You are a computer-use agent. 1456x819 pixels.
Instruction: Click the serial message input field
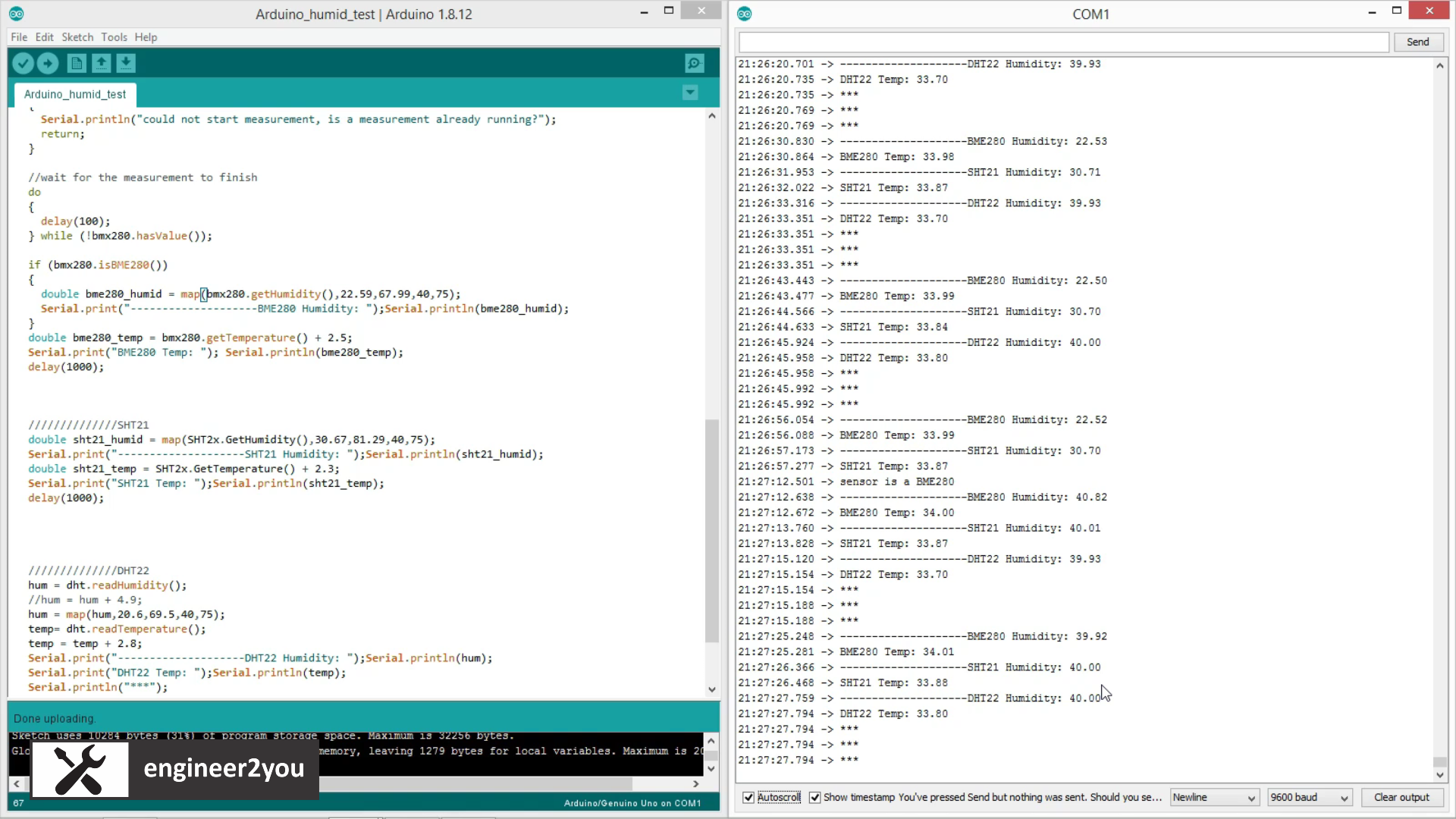pos(1063,42)
